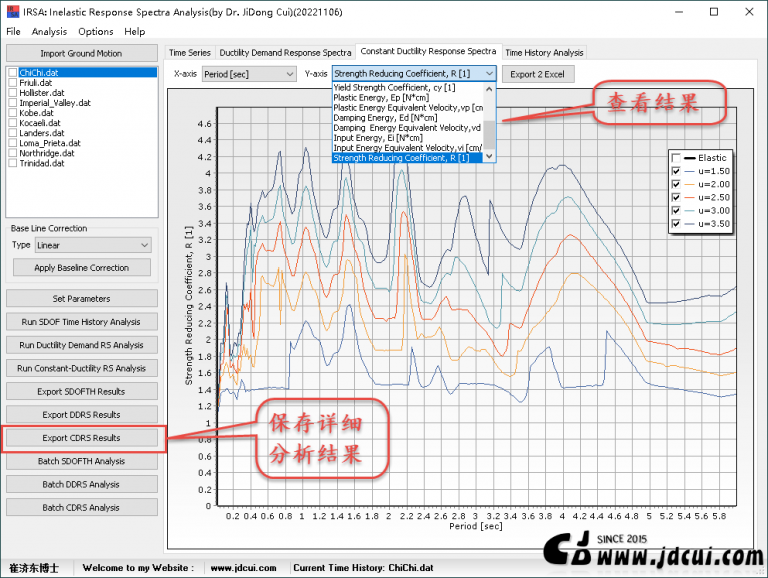The image size is (768, 578).
Task: Click the IRSA app icon in title bar
Action: (x=11, y=11)
